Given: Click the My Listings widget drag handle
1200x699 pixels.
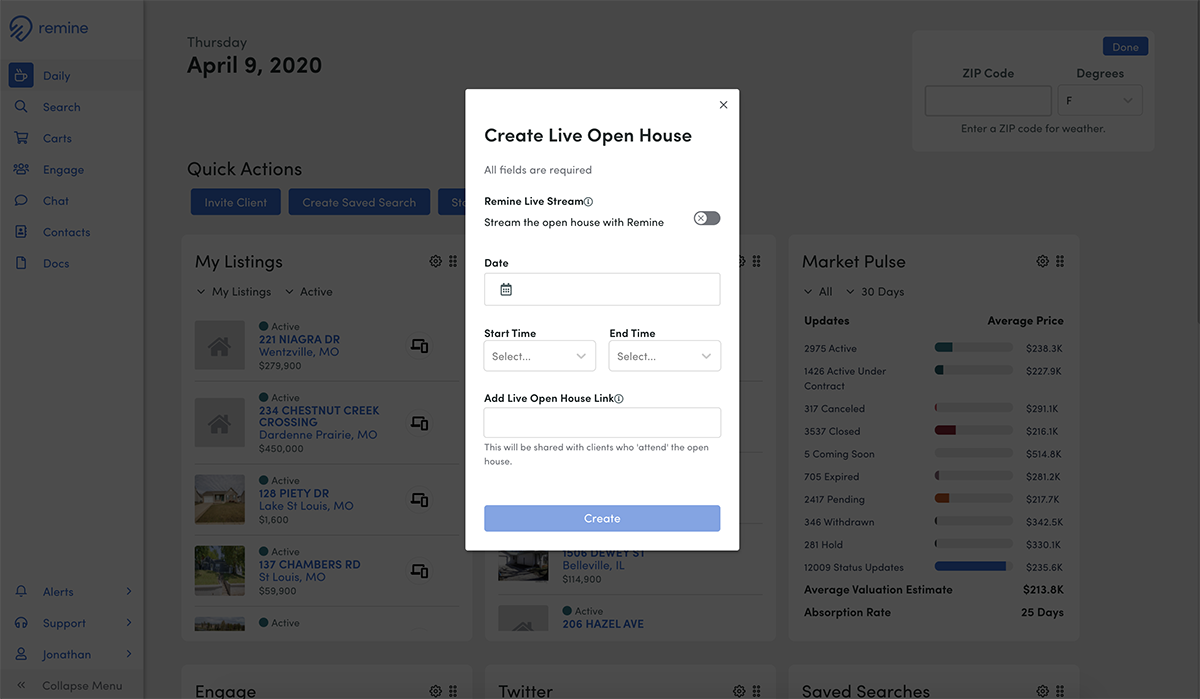Looking at the screenshot, I should [453, 261].
